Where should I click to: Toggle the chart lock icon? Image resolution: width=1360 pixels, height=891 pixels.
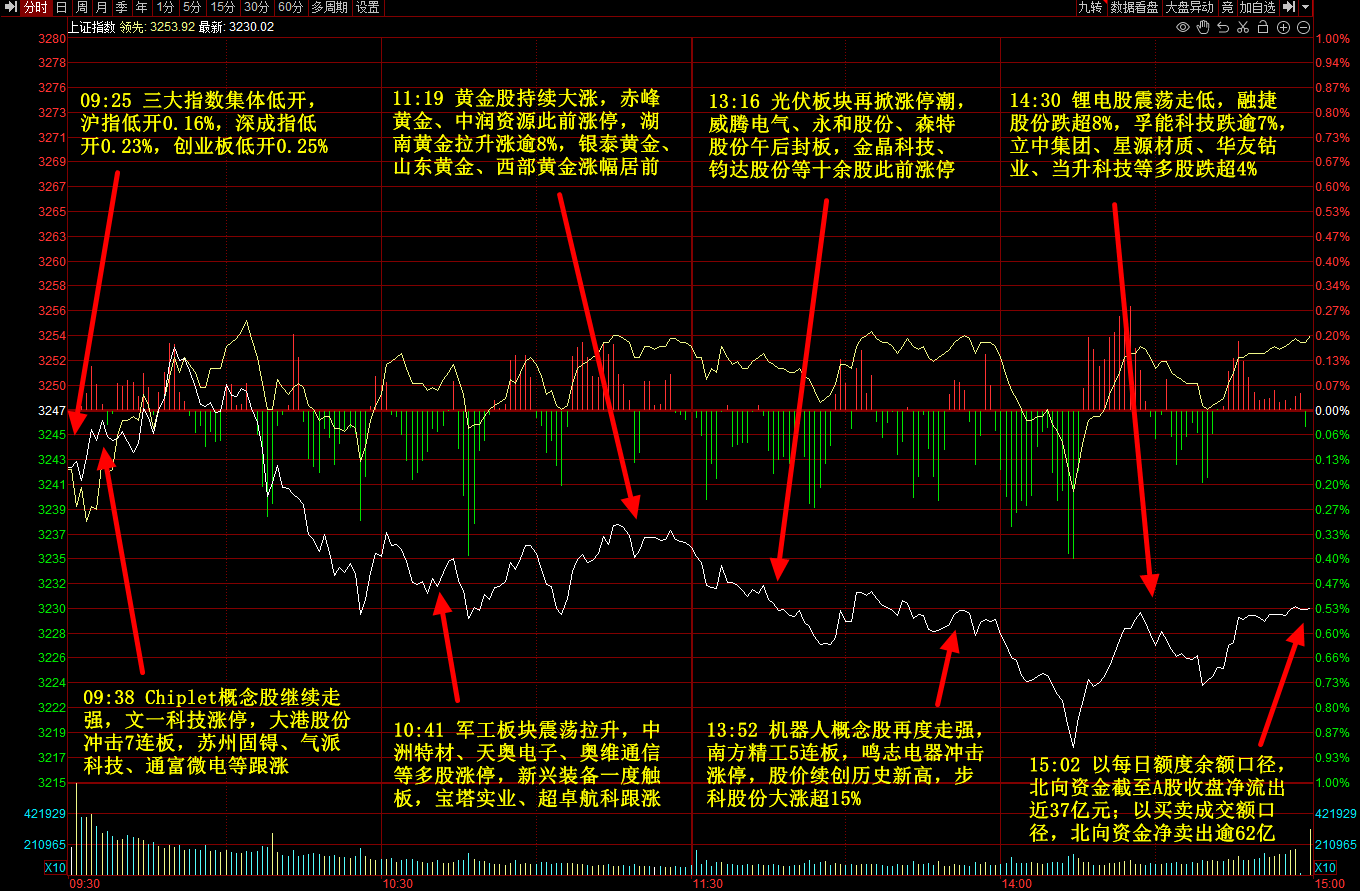[1264, 27]
